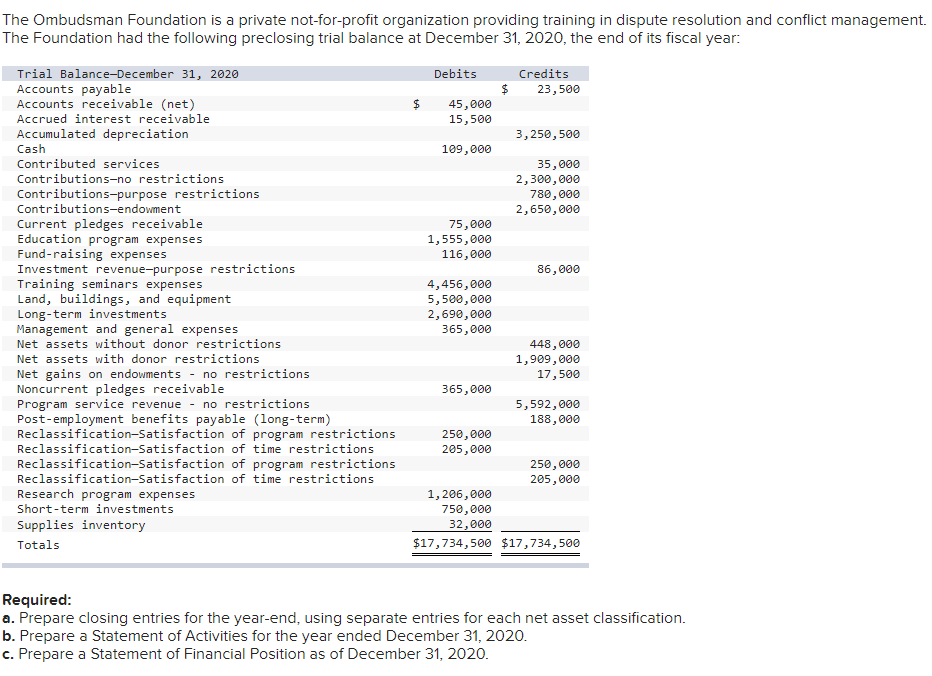Select 'Investment revenue—purpose restrictions' label
This screenshot has width=932, height=676.
tap(156, 269)
